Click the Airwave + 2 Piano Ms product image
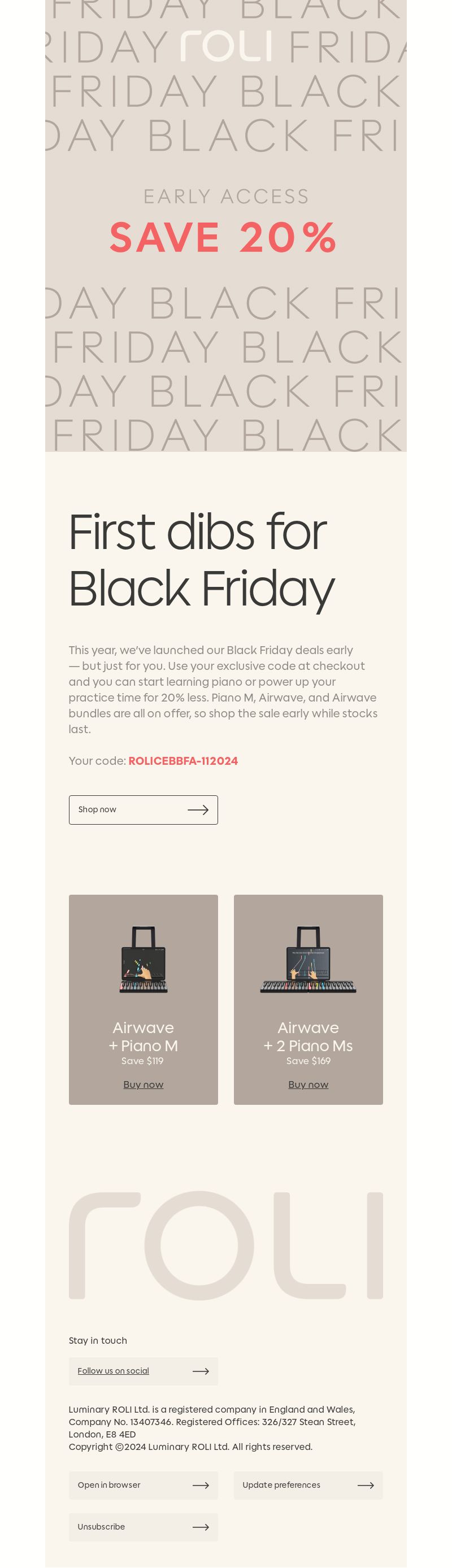Screen dimensions: 452x1568 (x=308, y=960)
